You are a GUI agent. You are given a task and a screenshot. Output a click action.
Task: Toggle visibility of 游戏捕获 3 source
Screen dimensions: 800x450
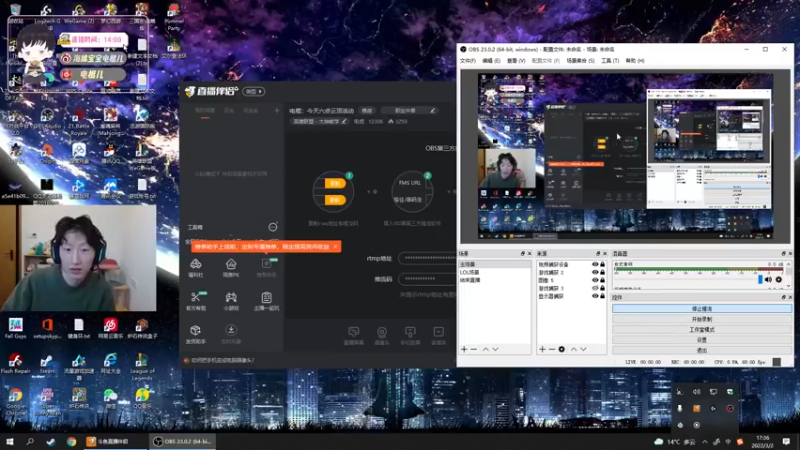(595, 288)
